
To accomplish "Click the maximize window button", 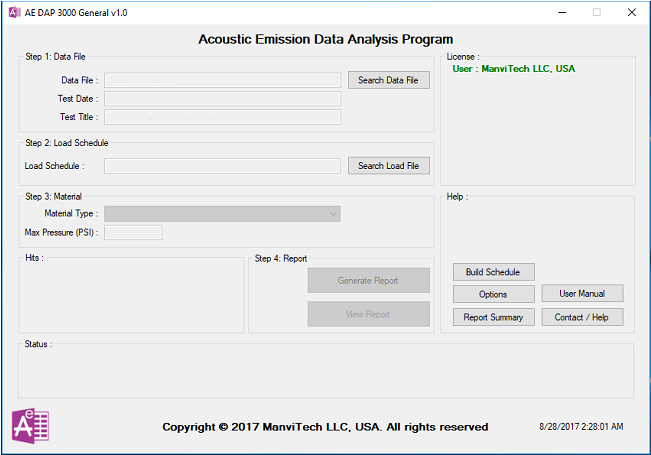I will [x=597, y=12].
